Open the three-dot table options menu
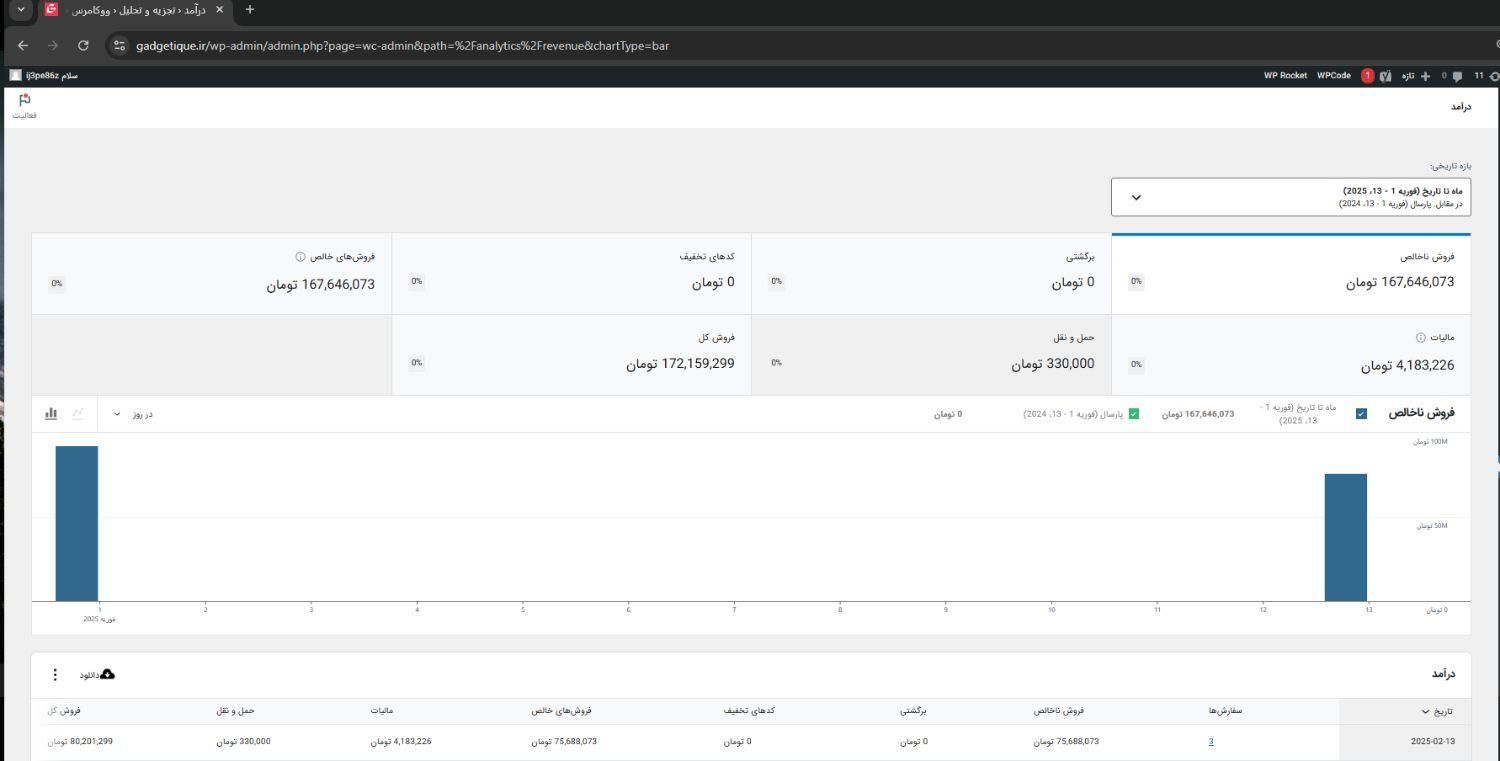The width and height of the screenshot is (1500, 761). 55,675
